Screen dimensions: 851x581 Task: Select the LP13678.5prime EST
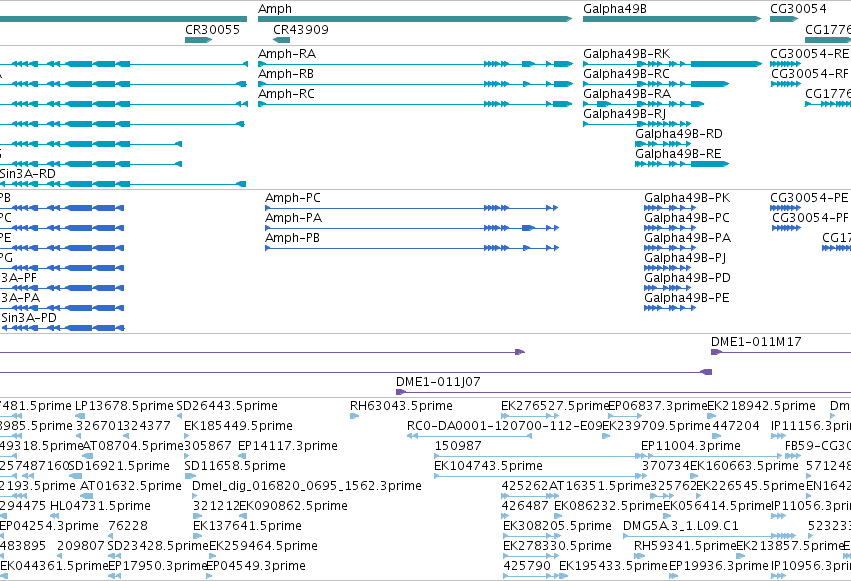point(80,416)
